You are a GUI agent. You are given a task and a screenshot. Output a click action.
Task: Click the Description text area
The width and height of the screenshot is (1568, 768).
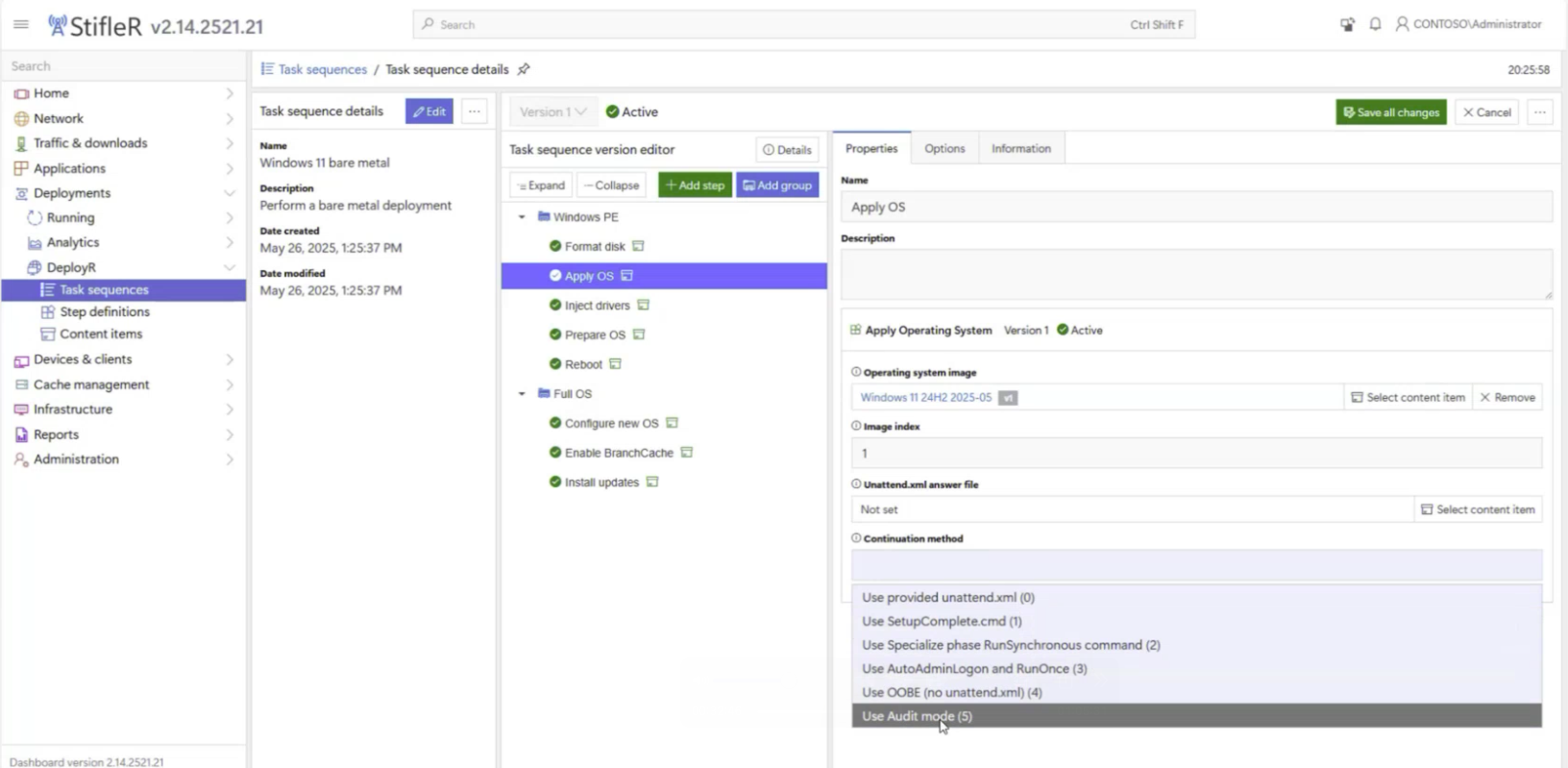(1196, 275)
